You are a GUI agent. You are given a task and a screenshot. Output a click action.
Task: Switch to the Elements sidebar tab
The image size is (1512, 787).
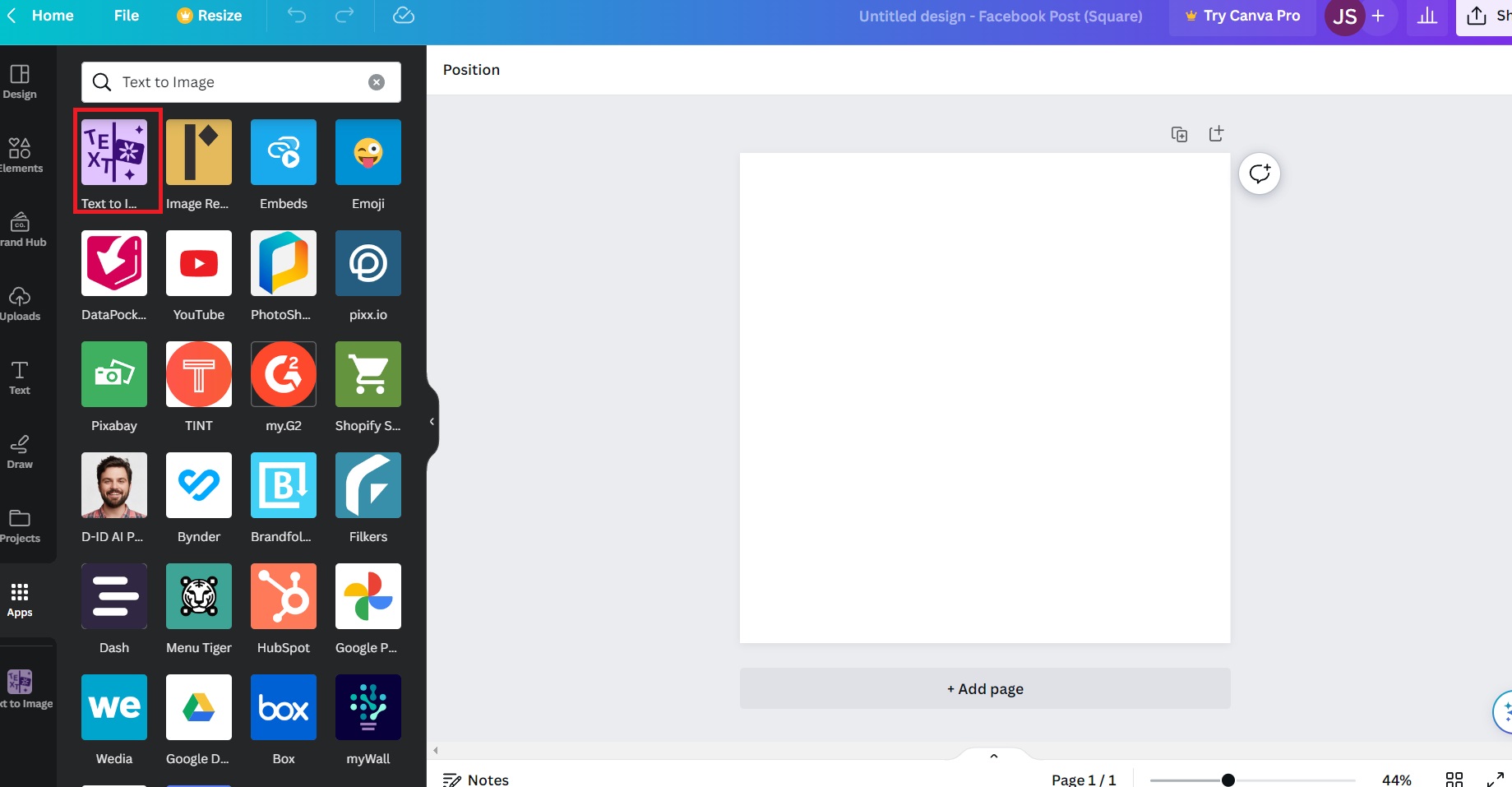tap(20, 156)
